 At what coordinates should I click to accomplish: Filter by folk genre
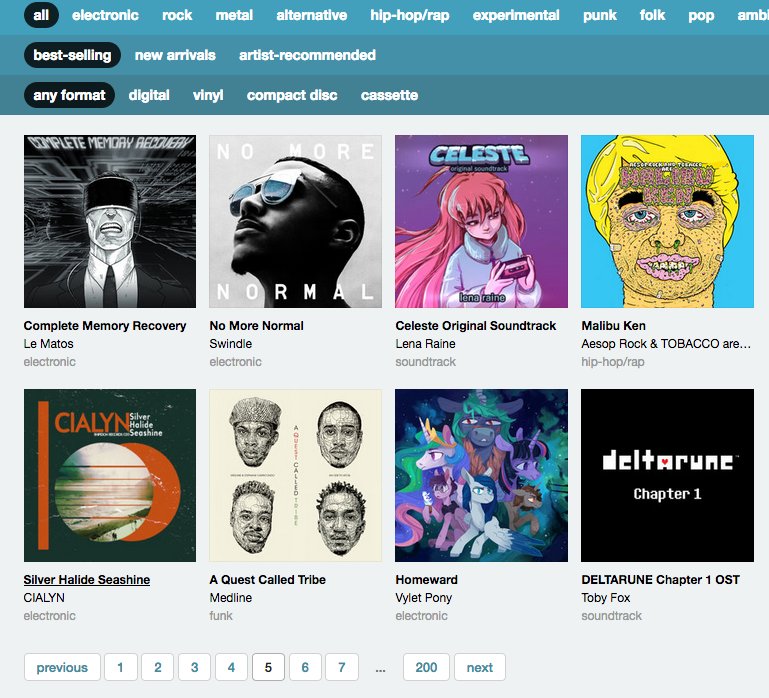(x=652, y=15)
